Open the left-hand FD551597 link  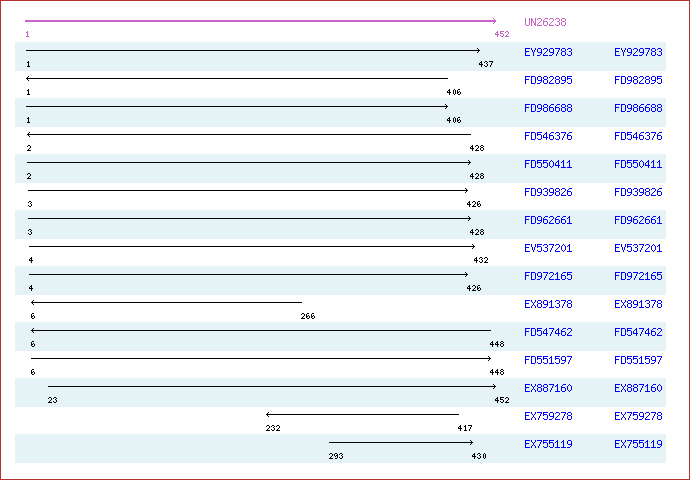point(548,360)
